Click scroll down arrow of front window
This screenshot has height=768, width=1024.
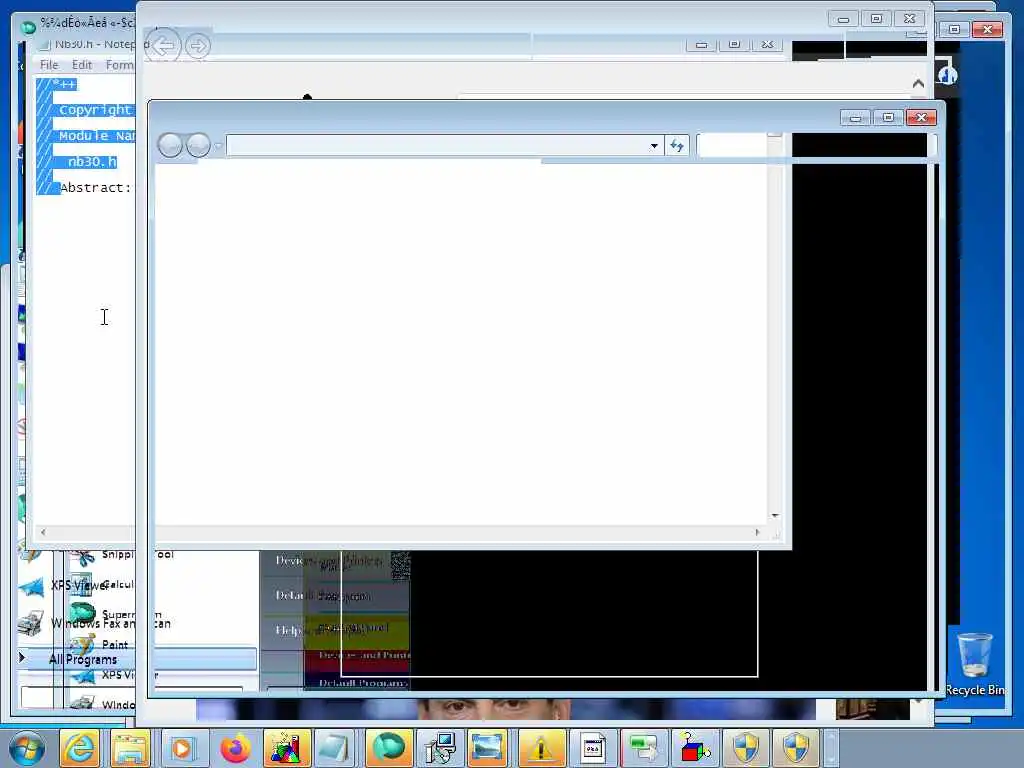pyautogui.click(x=775, y=516)
